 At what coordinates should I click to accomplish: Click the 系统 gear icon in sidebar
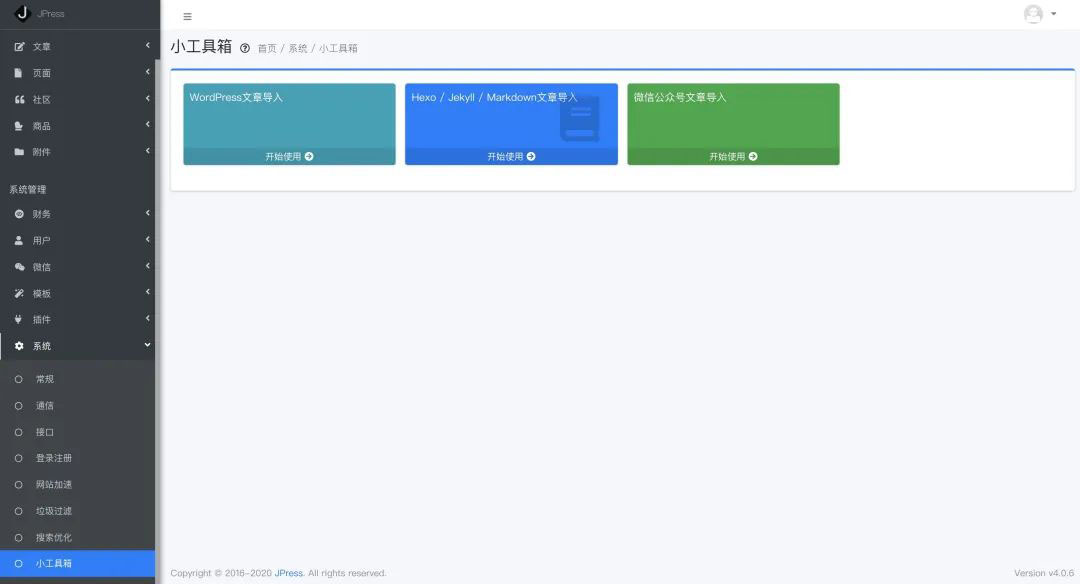pos(19,346)
